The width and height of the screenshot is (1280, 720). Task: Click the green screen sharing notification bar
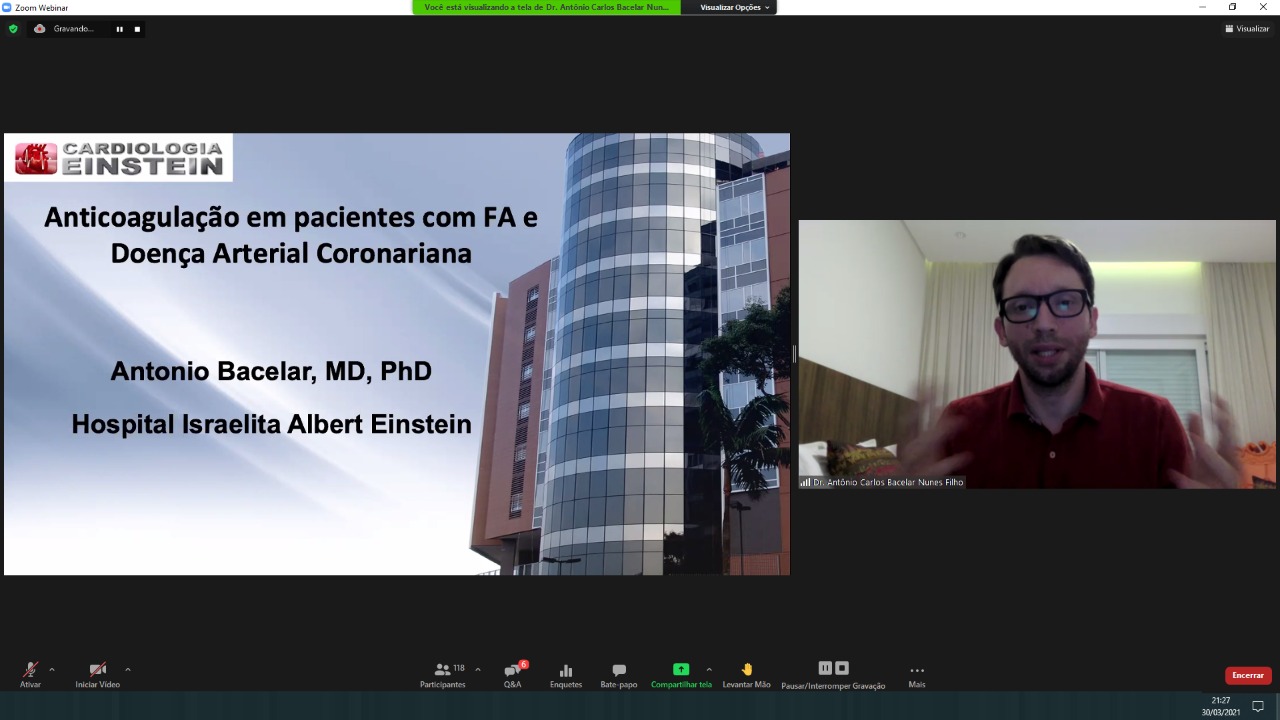coord(546,7)
